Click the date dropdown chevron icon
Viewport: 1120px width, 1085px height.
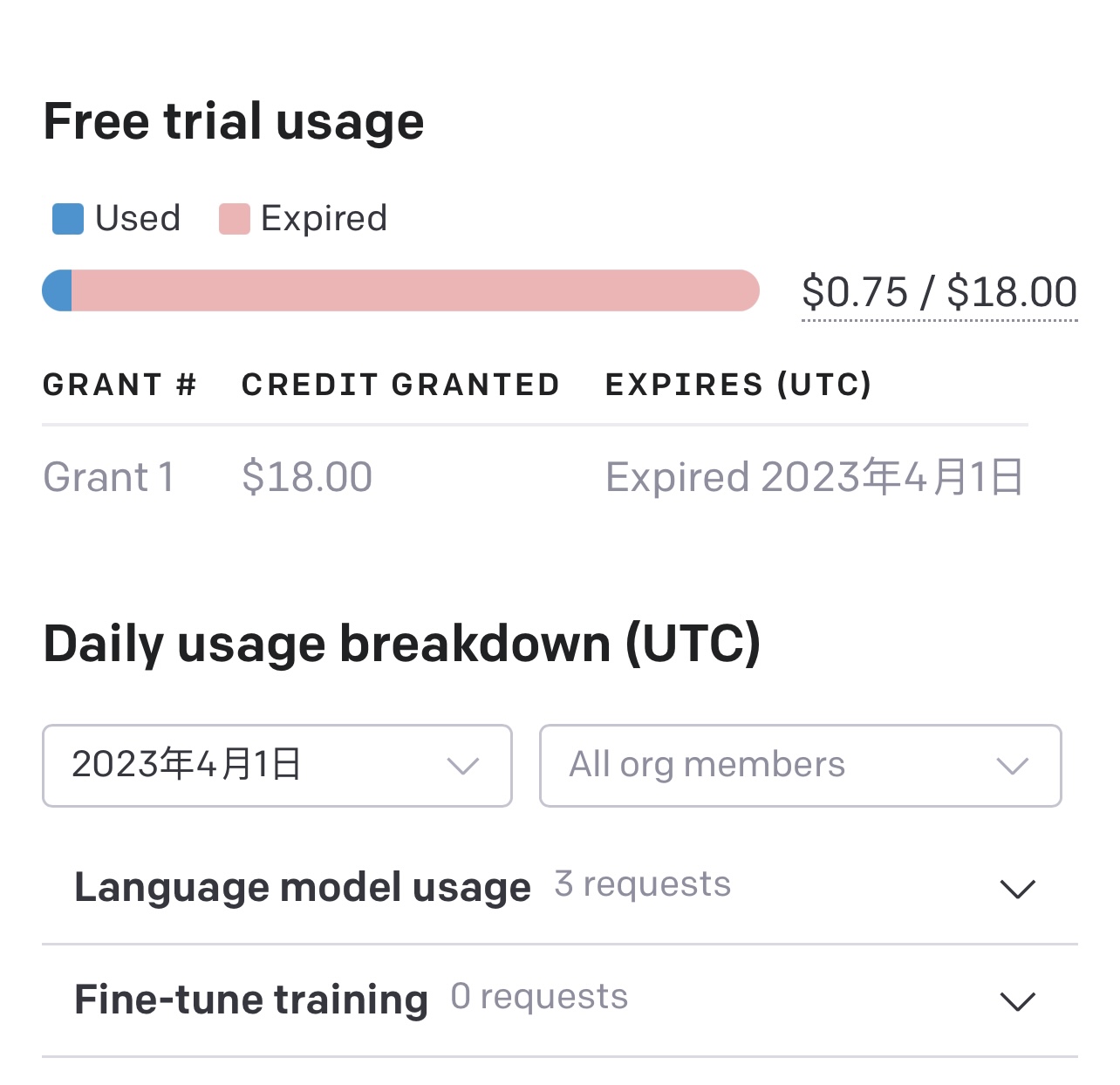pyautogui.click(x=465, y=766)
